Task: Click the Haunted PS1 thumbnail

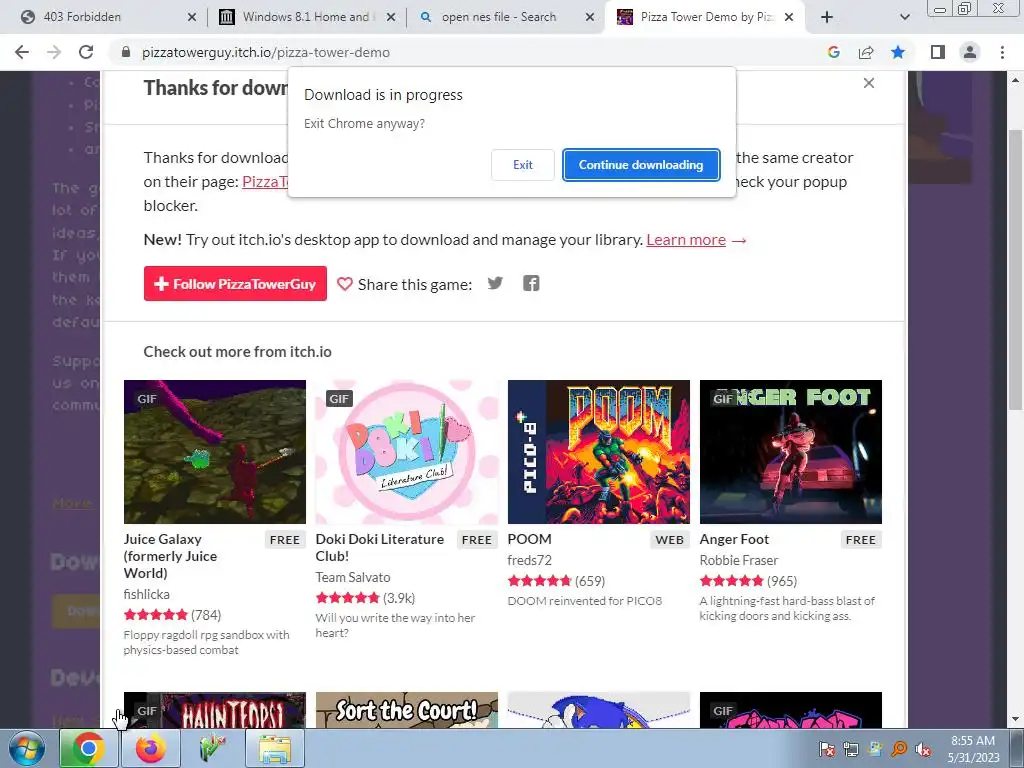Action: click(x=215, y=710)
